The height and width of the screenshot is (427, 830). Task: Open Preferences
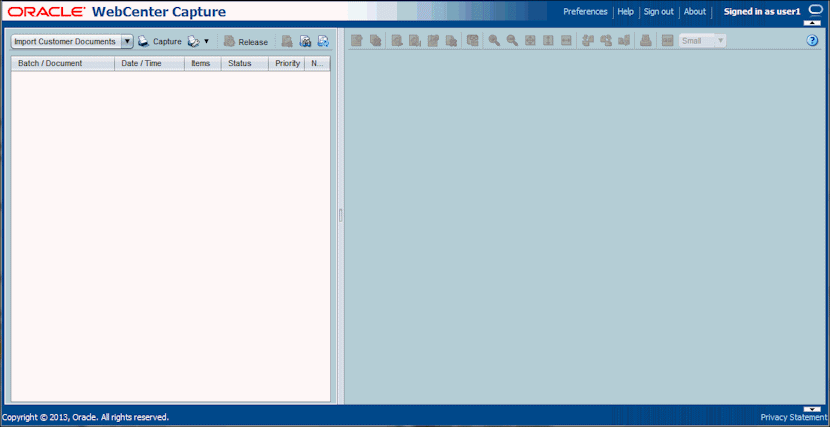tap(585, 12)
